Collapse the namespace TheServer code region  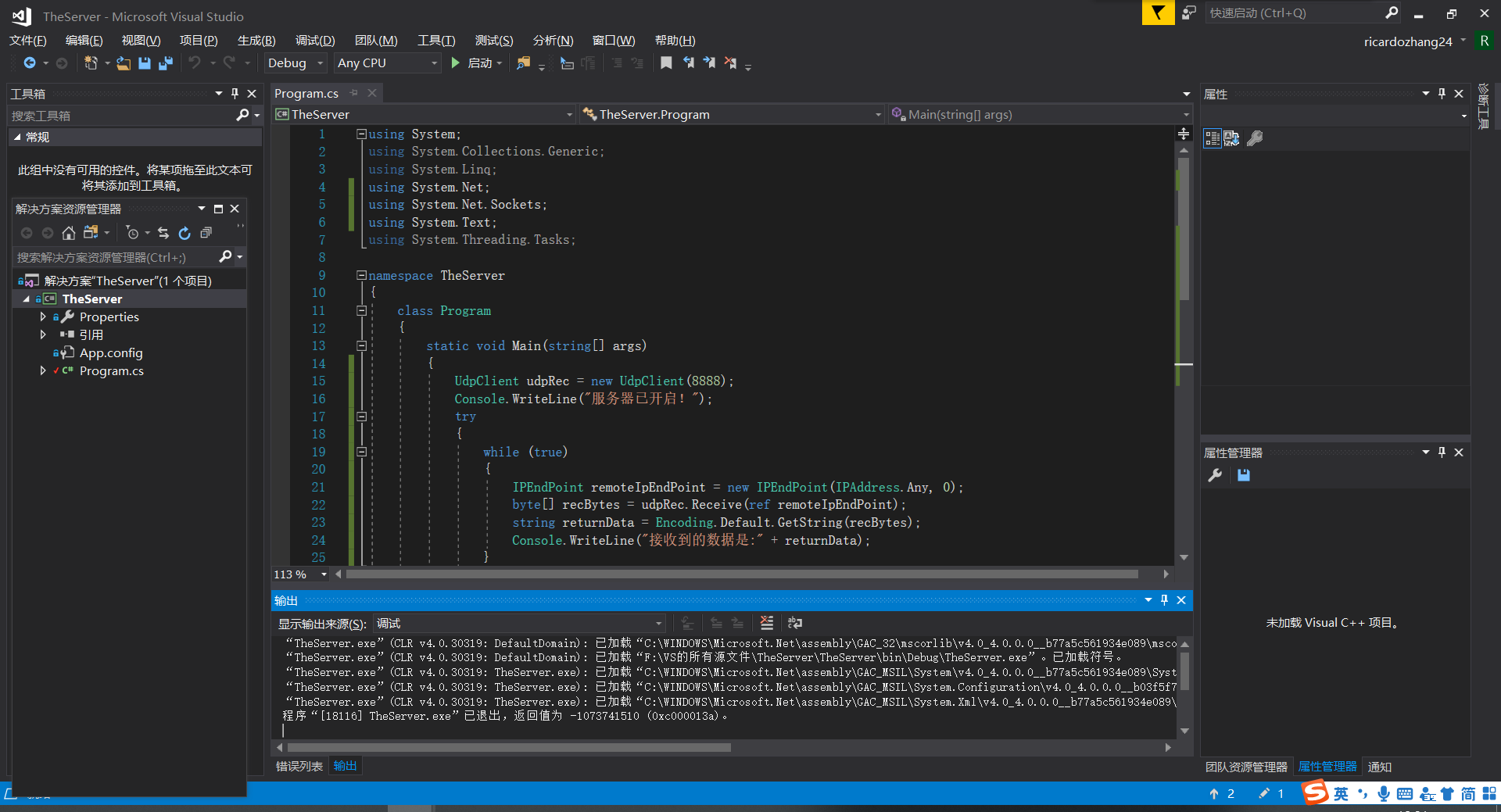361,275
